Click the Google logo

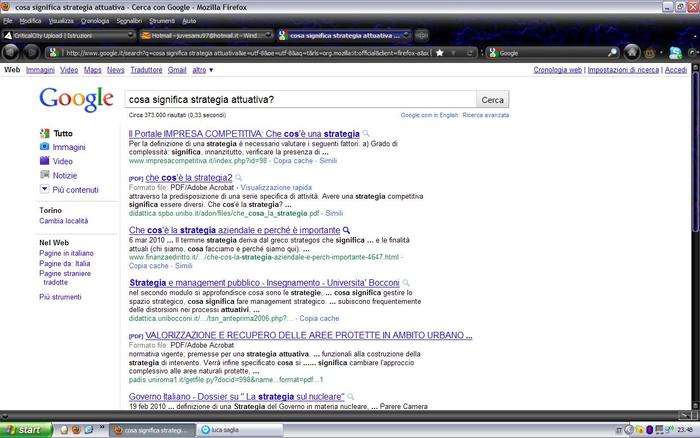point(76,99)
